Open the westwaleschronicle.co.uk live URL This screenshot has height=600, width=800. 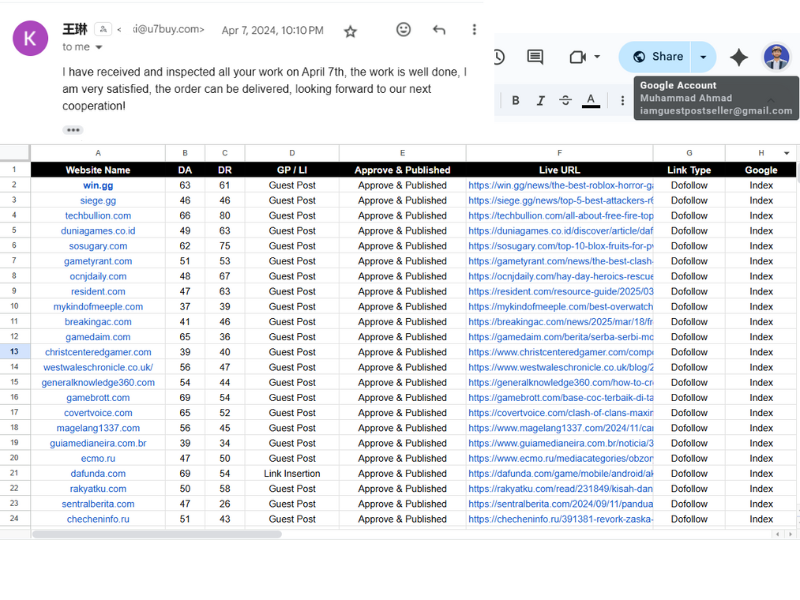point(560,367)
